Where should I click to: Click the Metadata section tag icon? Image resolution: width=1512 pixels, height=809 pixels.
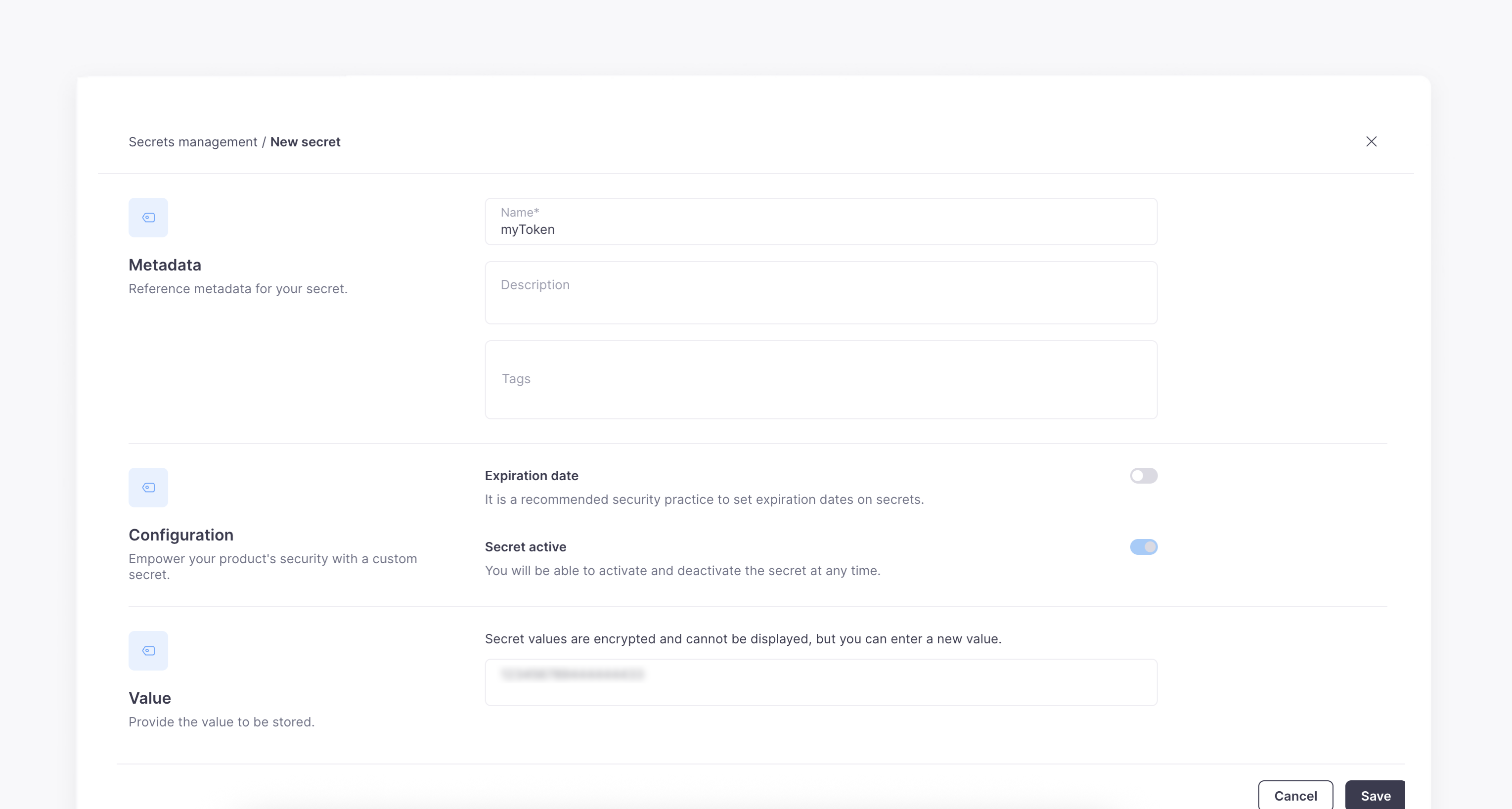tap(148, 218)
